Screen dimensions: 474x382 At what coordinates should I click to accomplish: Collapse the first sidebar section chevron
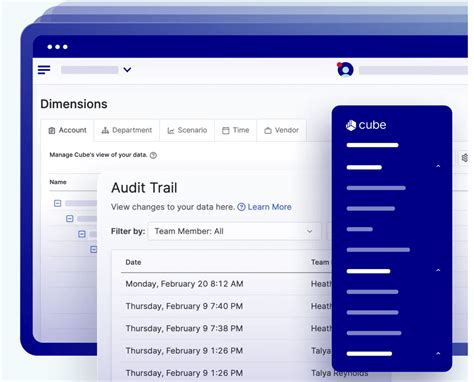click(438, 166)
